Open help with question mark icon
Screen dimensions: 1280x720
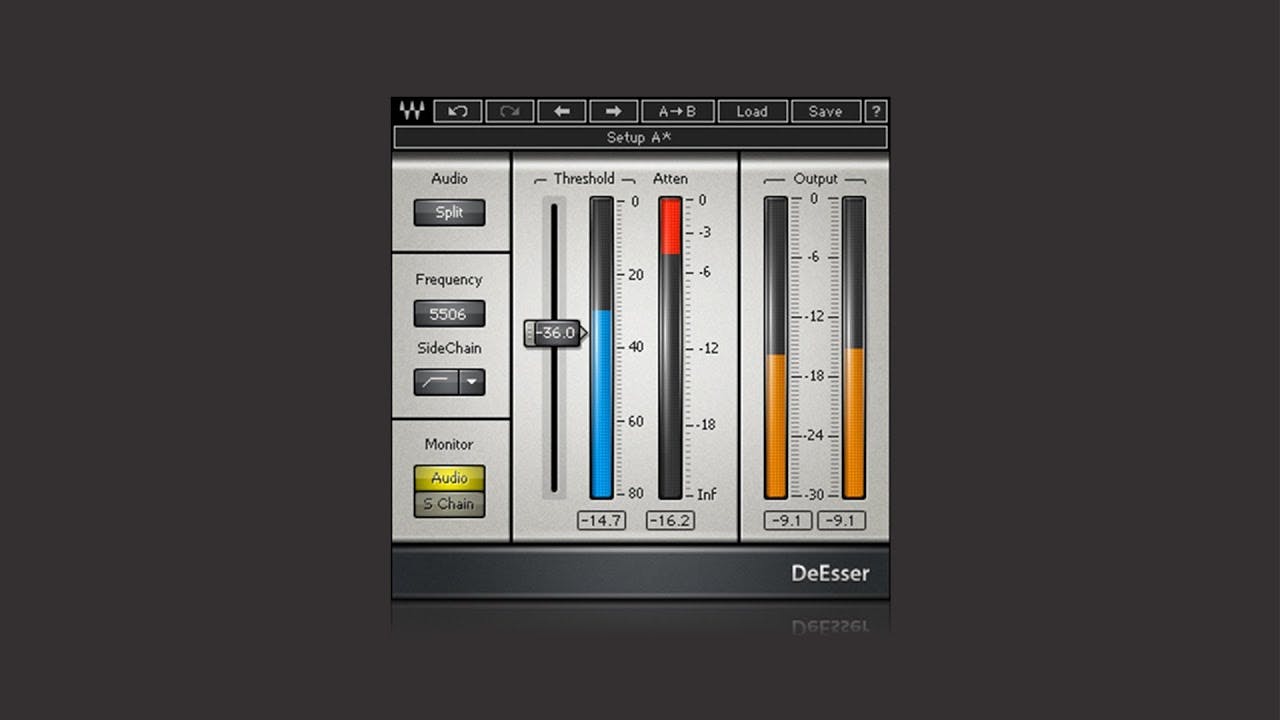click(x=876, y=111)
